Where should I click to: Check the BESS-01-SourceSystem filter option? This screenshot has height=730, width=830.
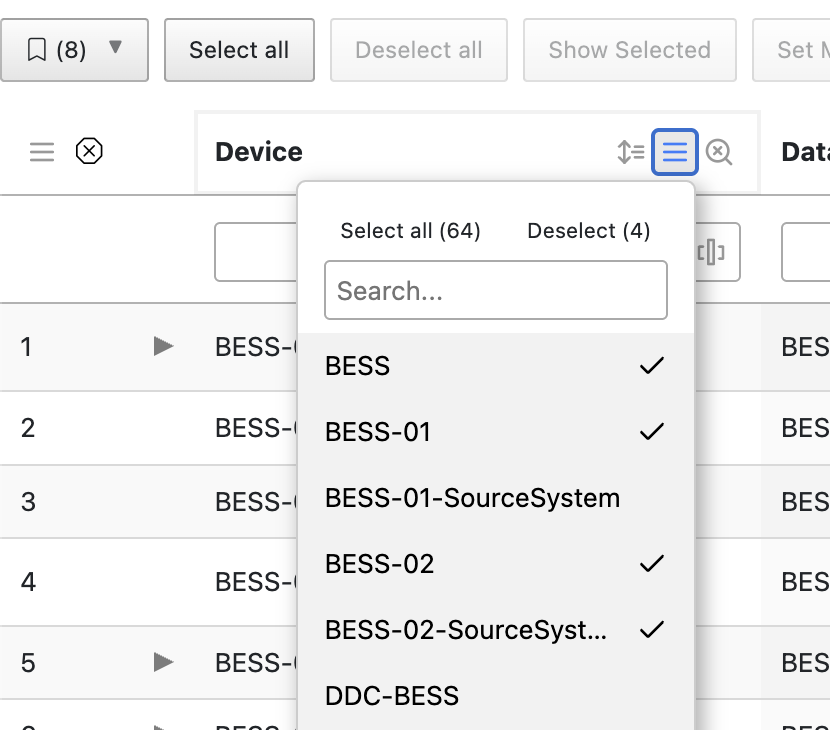click(x=495, y=498)
